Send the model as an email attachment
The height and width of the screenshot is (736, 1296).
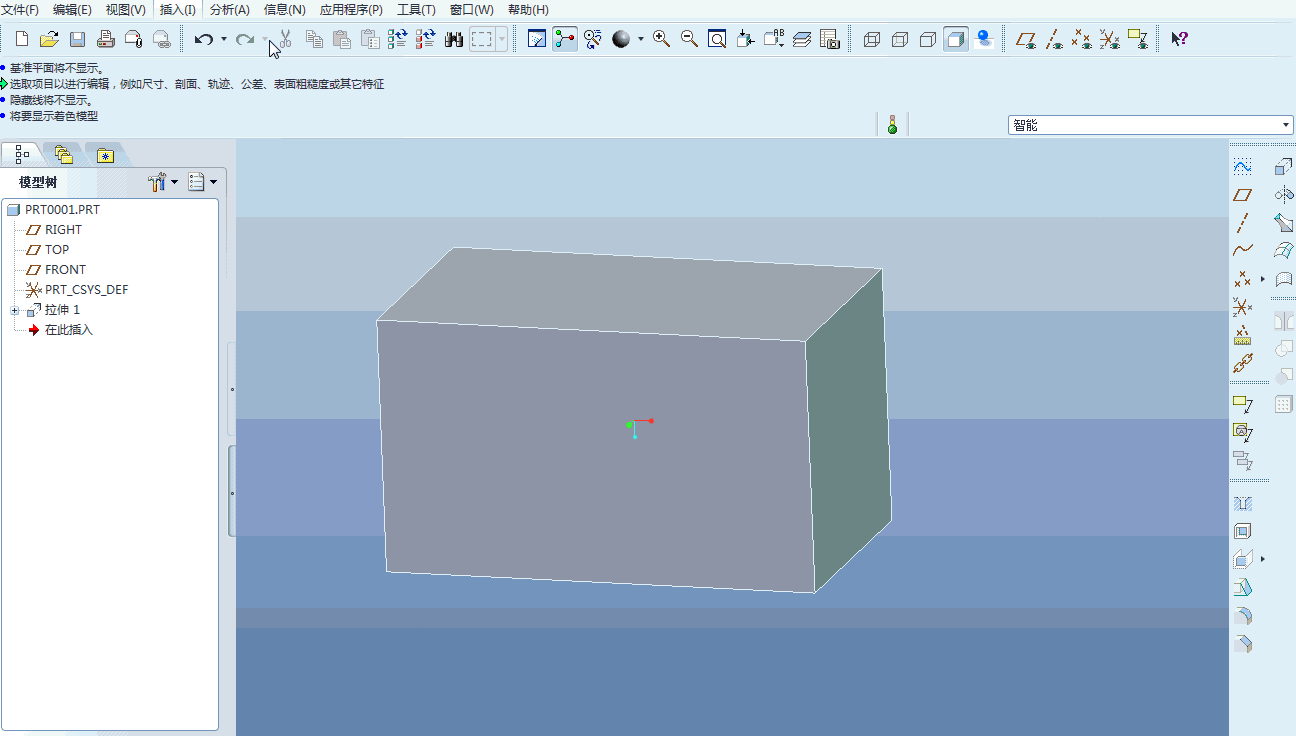coord(133,39)
